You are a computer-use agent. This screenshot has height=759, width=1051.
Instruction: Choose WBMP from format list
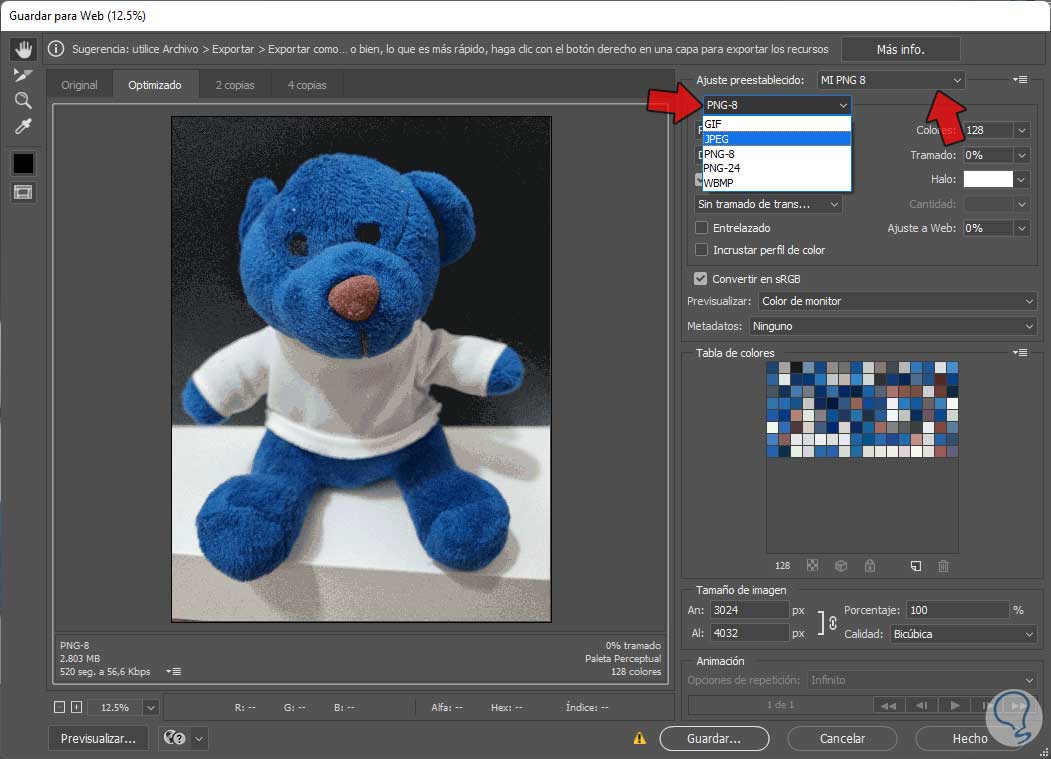[777, 183]
